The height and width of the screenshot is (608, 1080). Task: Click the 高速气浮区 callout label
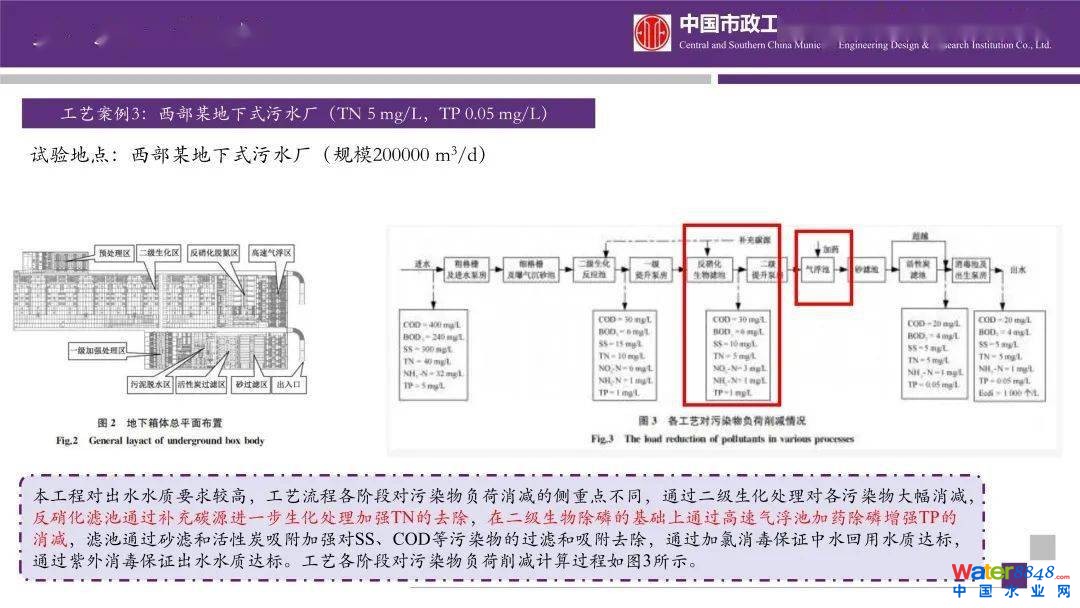tap(269, 254)
